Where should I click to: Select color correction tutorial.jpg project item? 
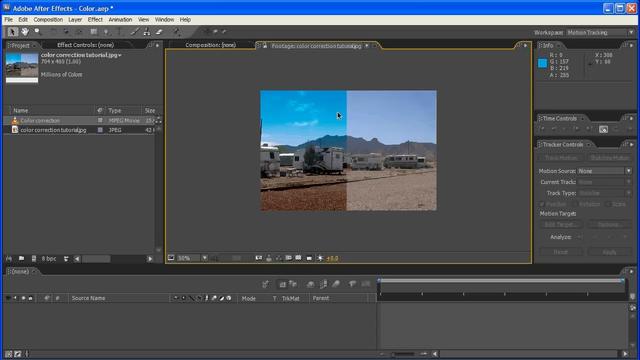(x=79, y=130)
